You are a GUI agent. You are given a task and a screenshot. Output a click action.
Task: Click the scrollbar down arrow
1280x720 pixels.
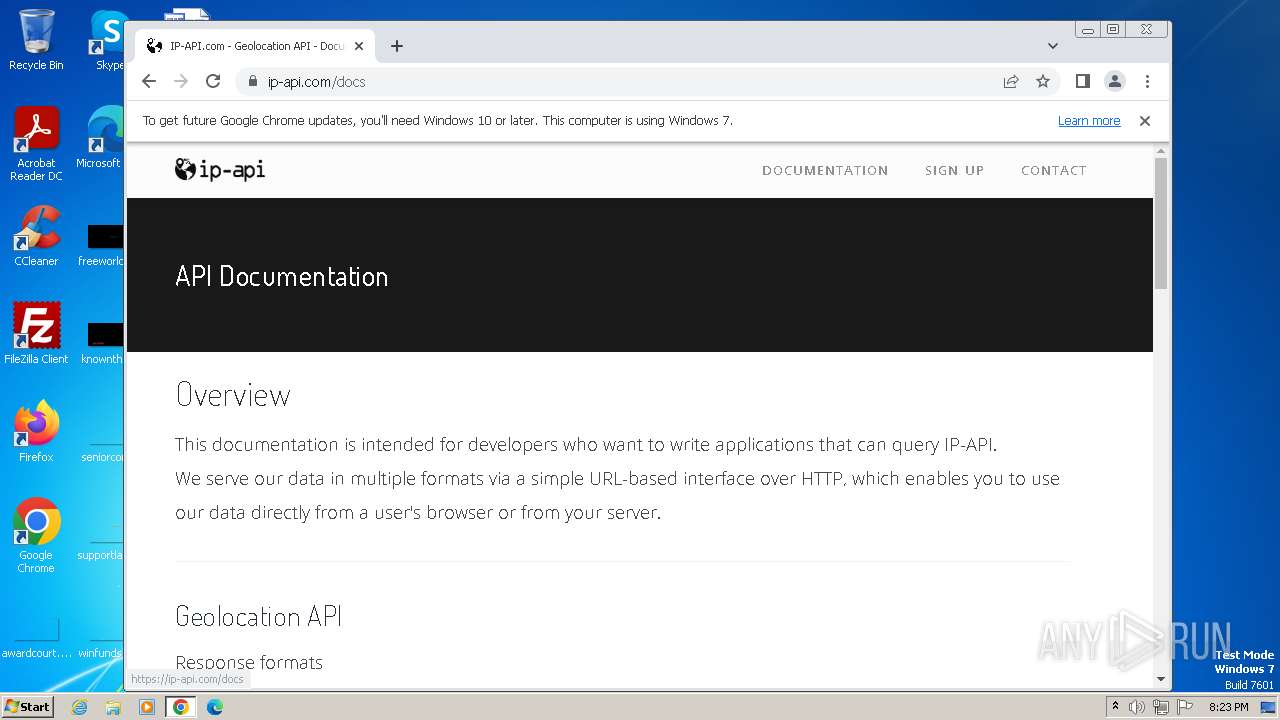(x=1160, y=679)
